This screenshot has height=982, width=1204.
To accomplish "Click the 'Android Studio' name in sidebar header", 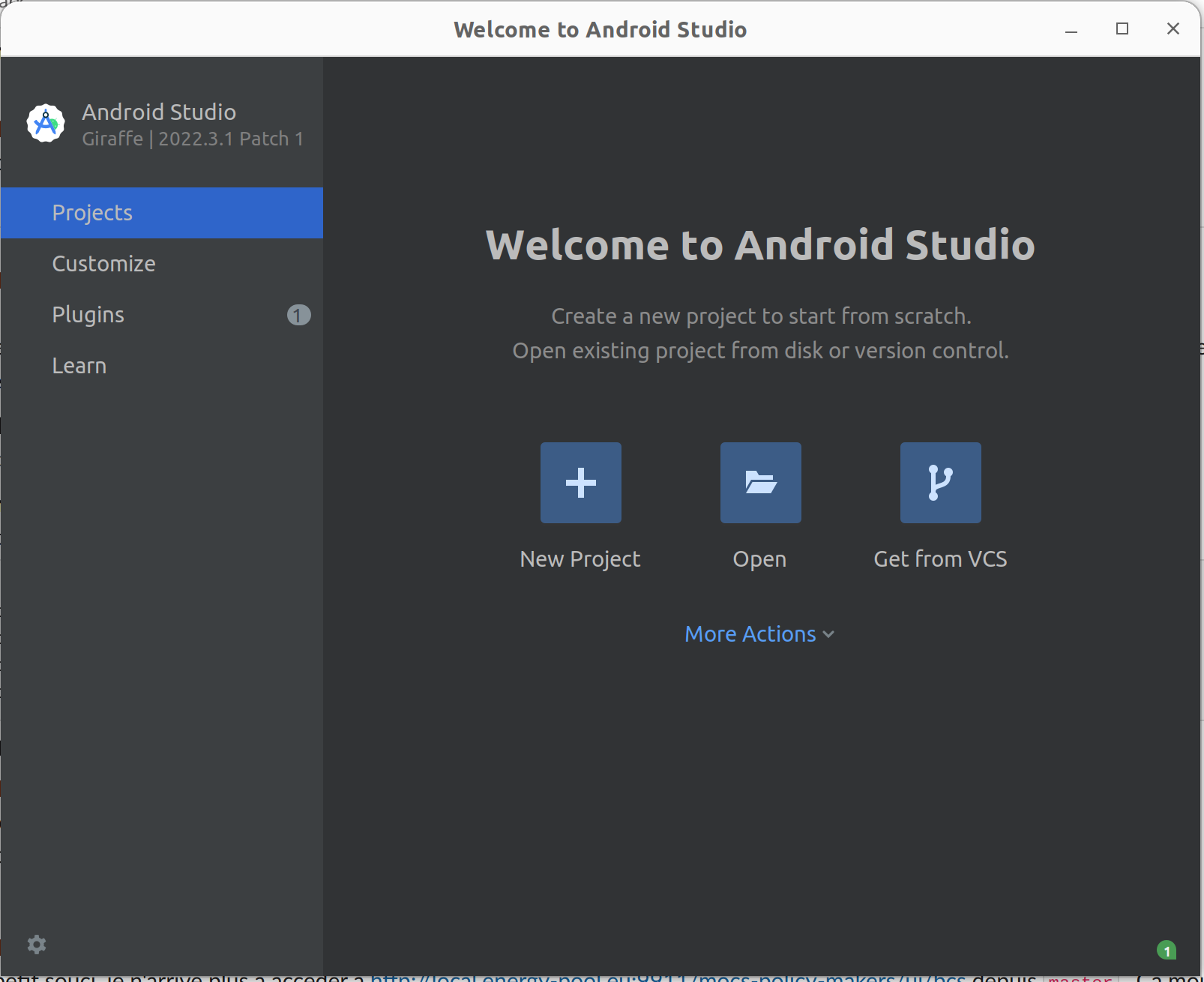I will [159, 112].
